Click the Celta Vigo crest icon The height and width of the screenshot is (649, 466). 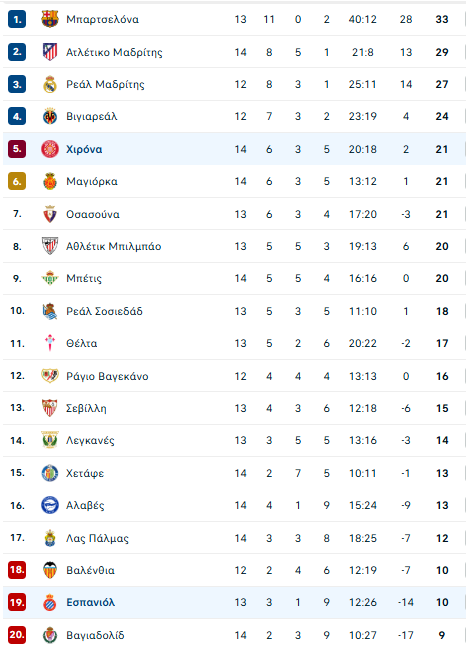click(50, 343)
